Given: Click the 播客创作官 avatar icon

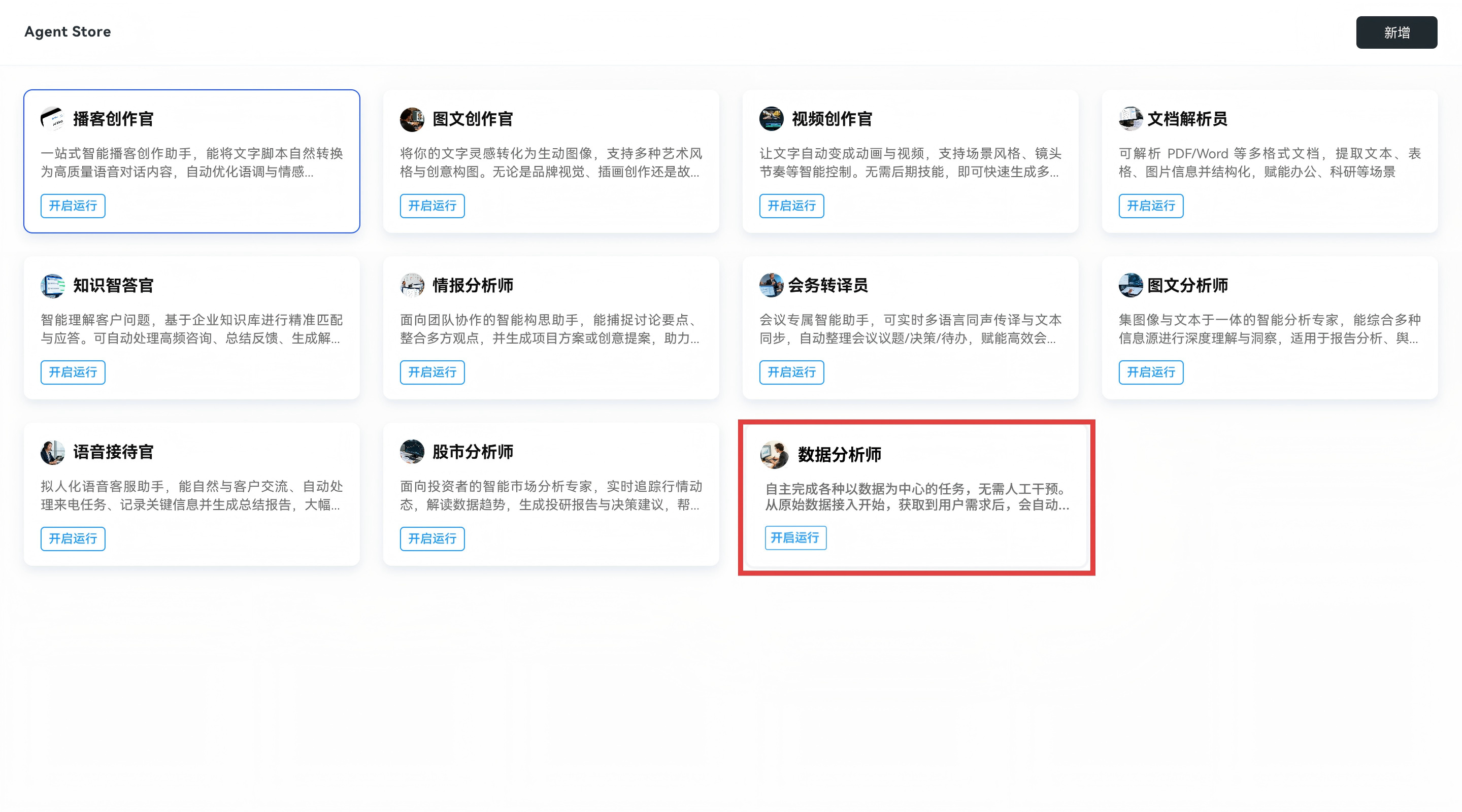Looking at the screenshot, I should 52,119.
